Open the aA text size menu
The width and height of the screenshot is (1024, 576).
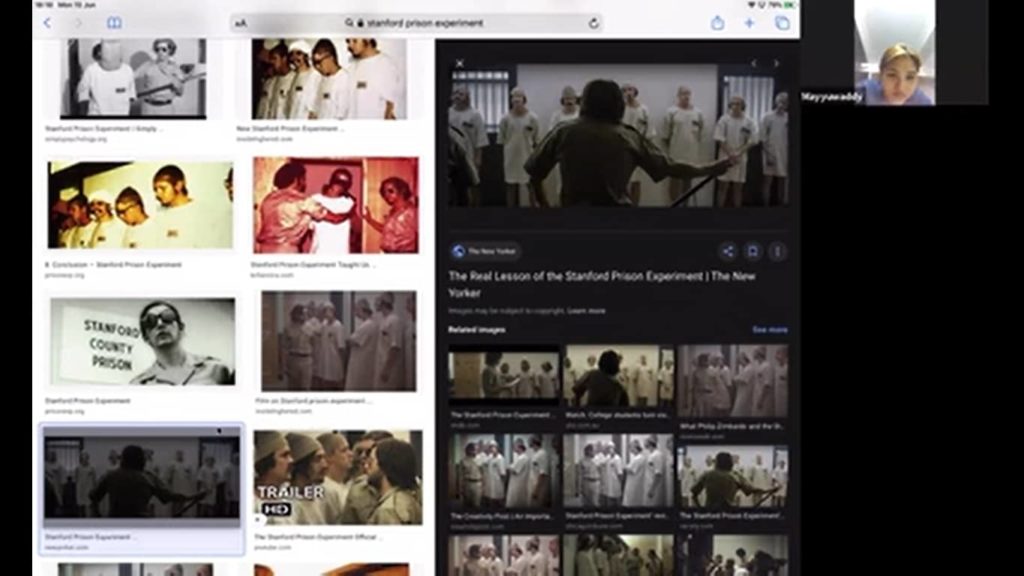(x=241, y=24)
